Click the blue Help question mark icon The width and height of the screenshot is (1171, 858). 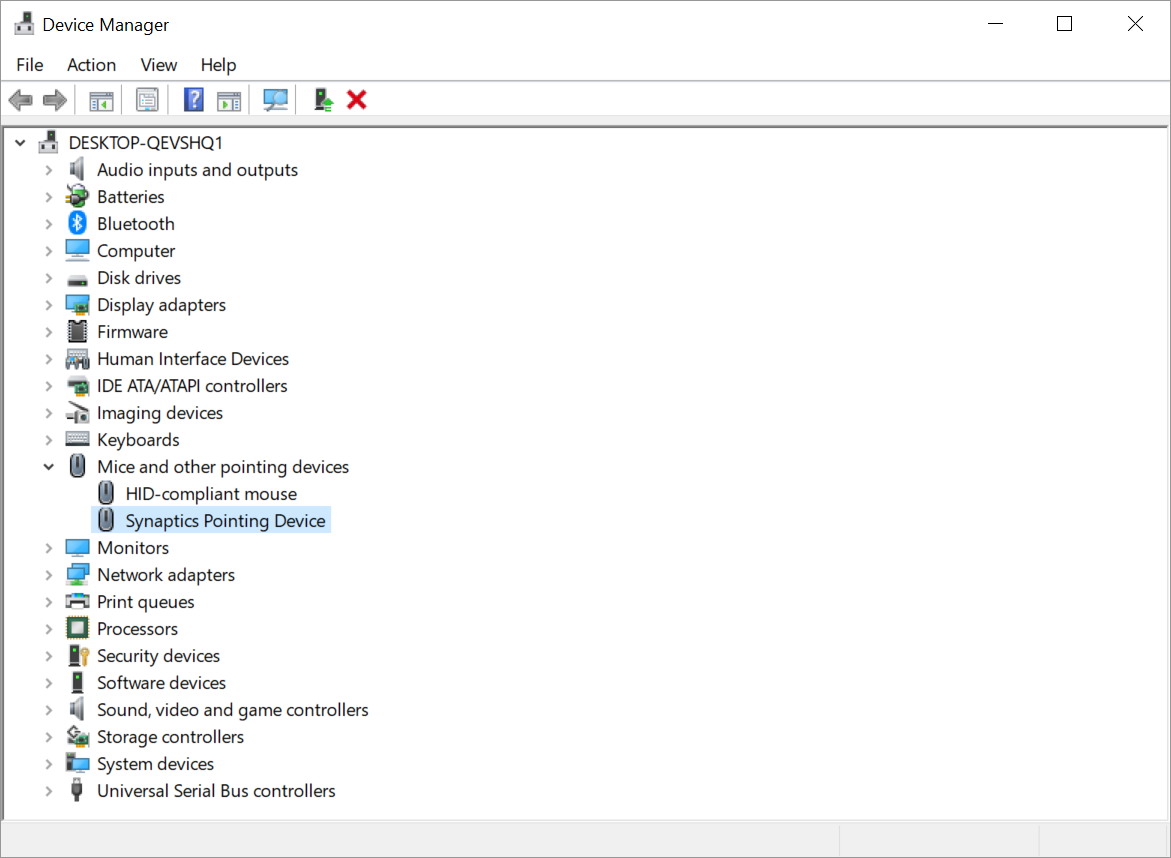tap(193, 99)
